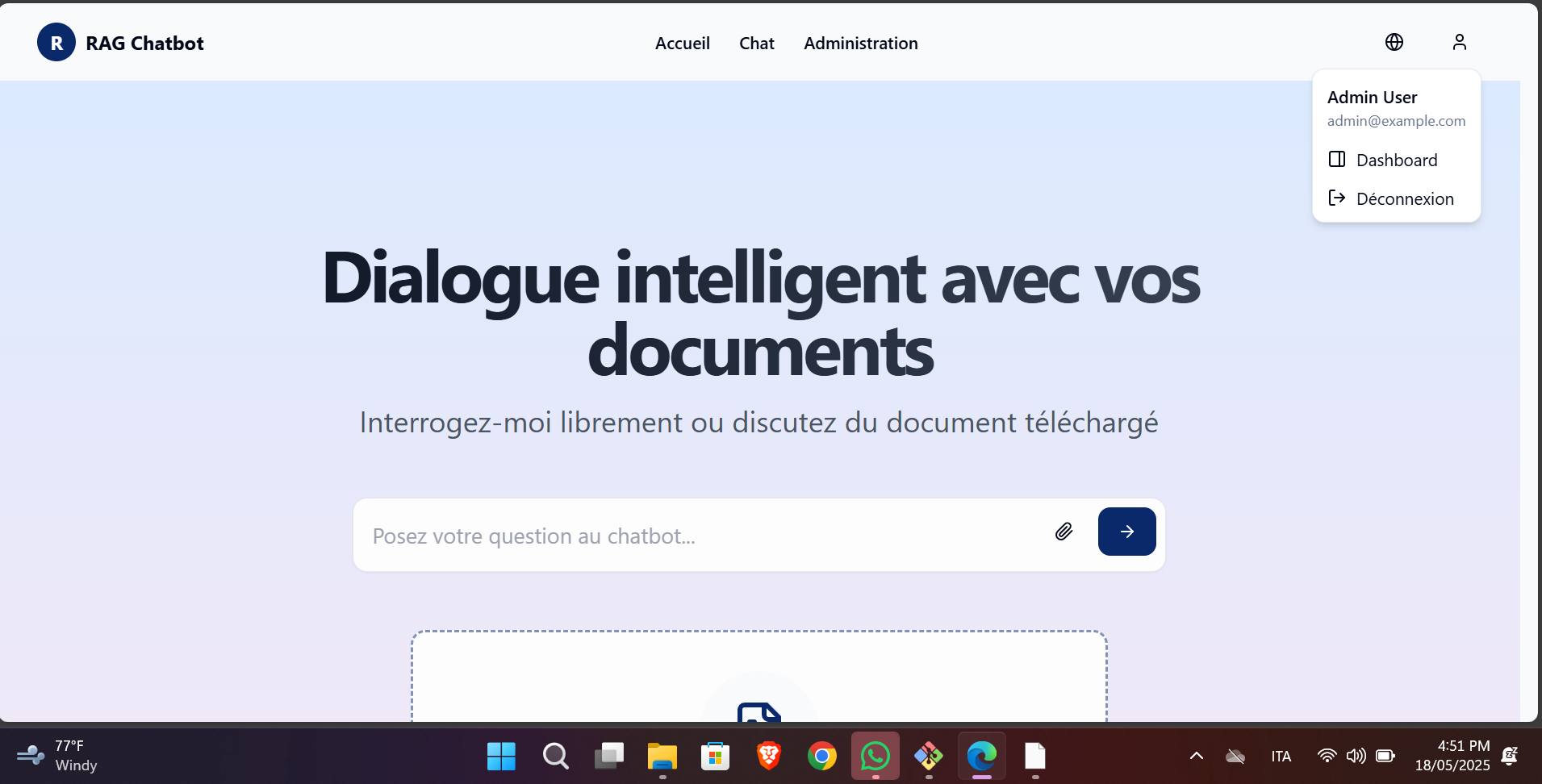Open the weather widget showing 77°F
1542x784 pixels.
(56, 756)
